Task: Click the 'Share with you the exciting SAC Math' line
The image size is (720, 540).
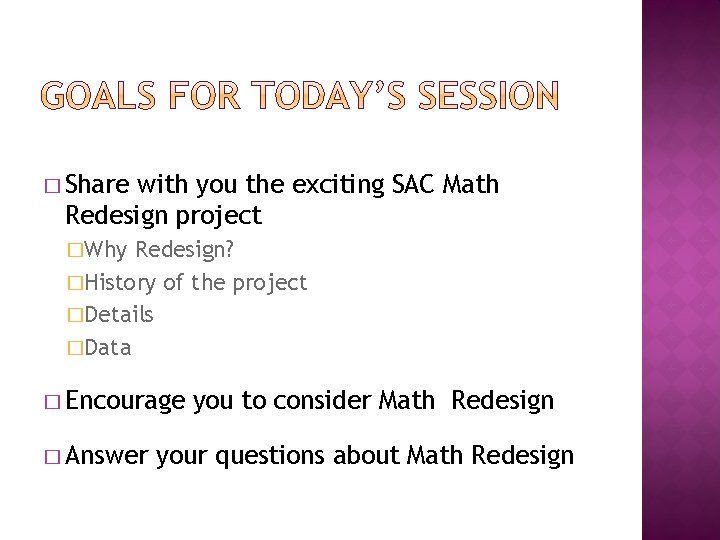Action: click(x=282, y=185)
